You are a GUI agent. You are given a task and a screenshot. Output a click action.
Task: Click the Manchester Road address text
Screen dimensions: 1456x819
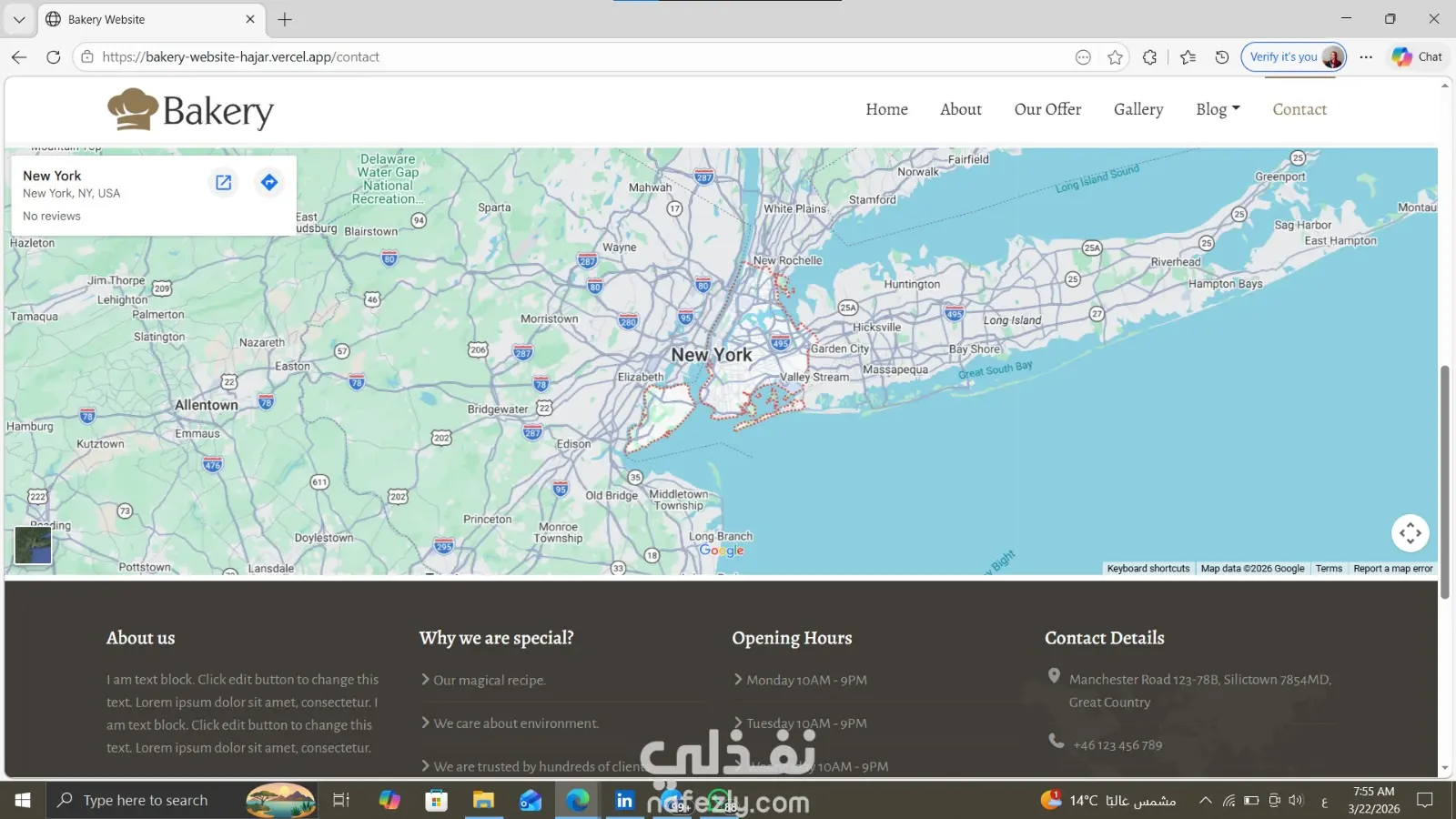click(1200, 691)
